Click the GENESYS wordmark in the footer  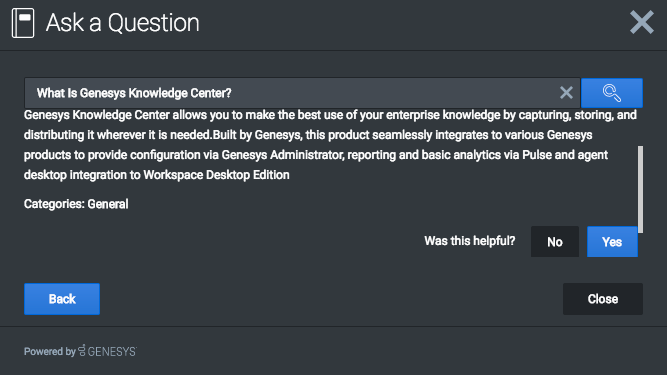[x=112, y=352]
